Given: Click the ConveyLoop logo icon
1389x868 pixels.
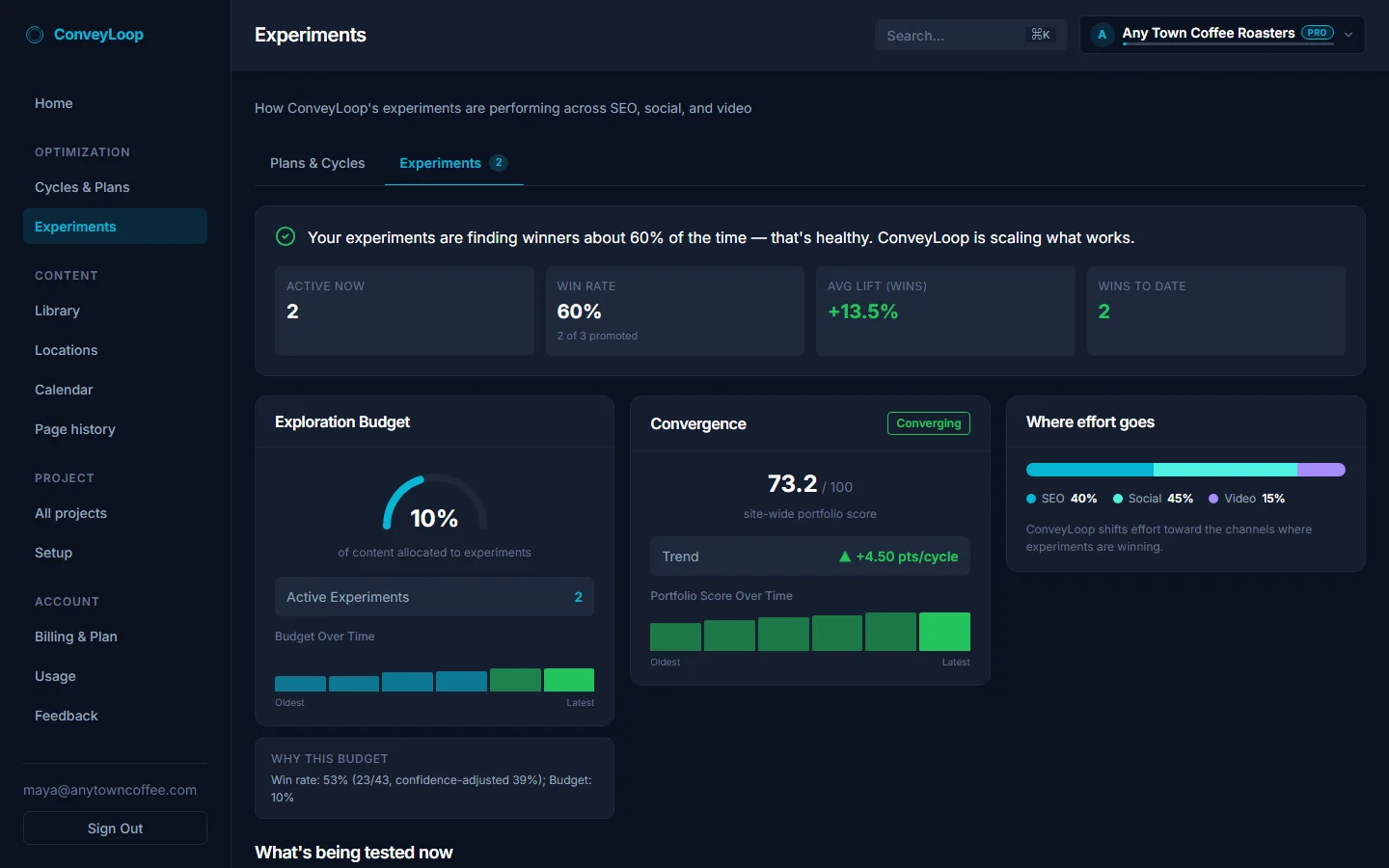Looking at the screenshot, I should 35,35.
